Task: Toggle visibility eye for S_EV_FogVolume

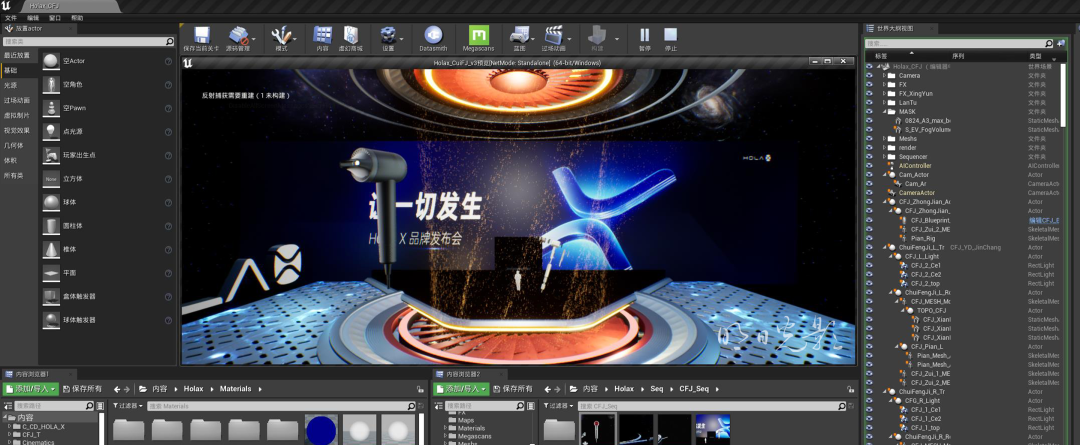Action: point(869,130)
